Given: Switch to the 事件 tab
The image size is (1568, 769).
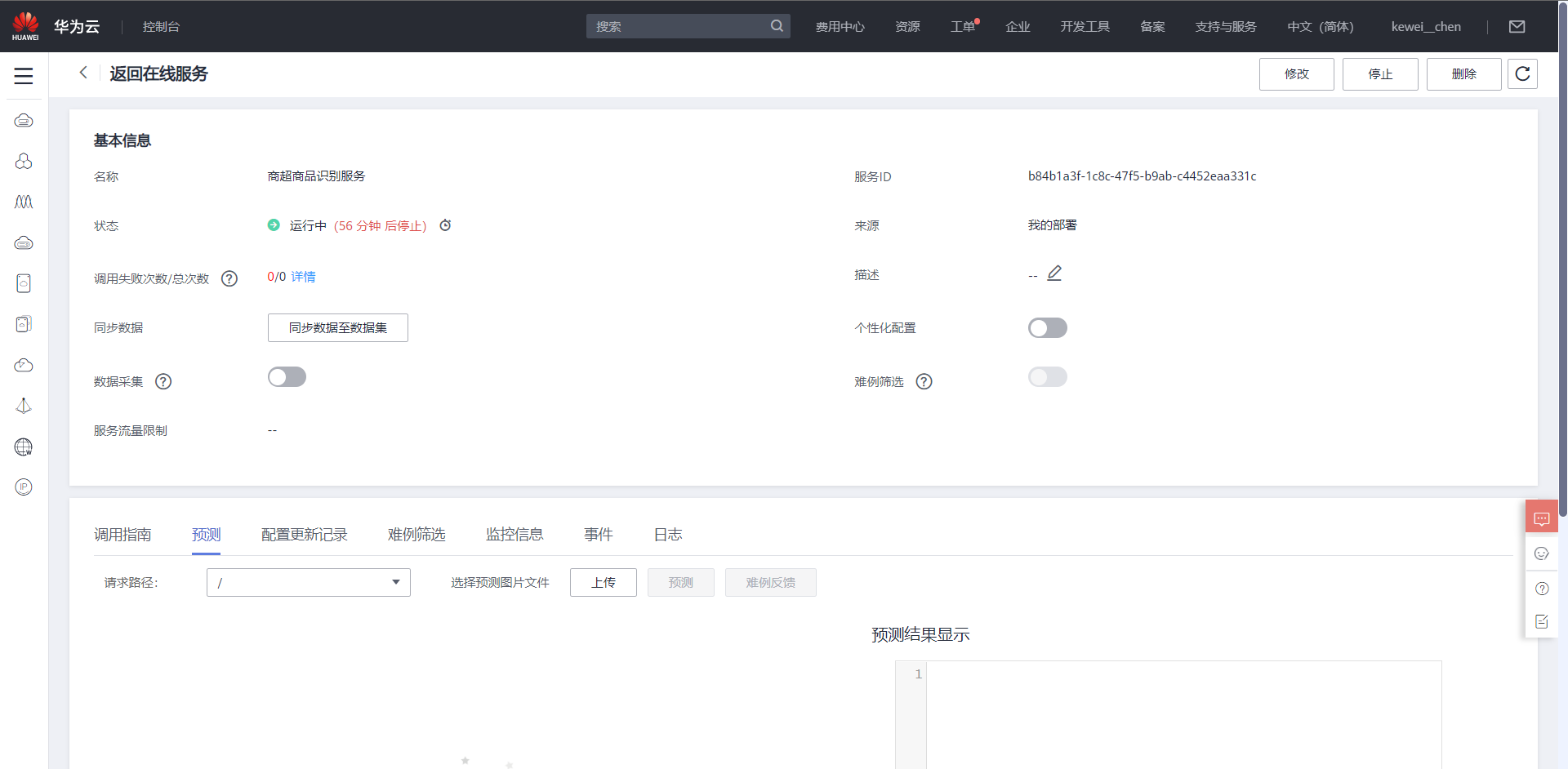Looking at the screenshot, I should pyautogui.click(x=599, y=535).
